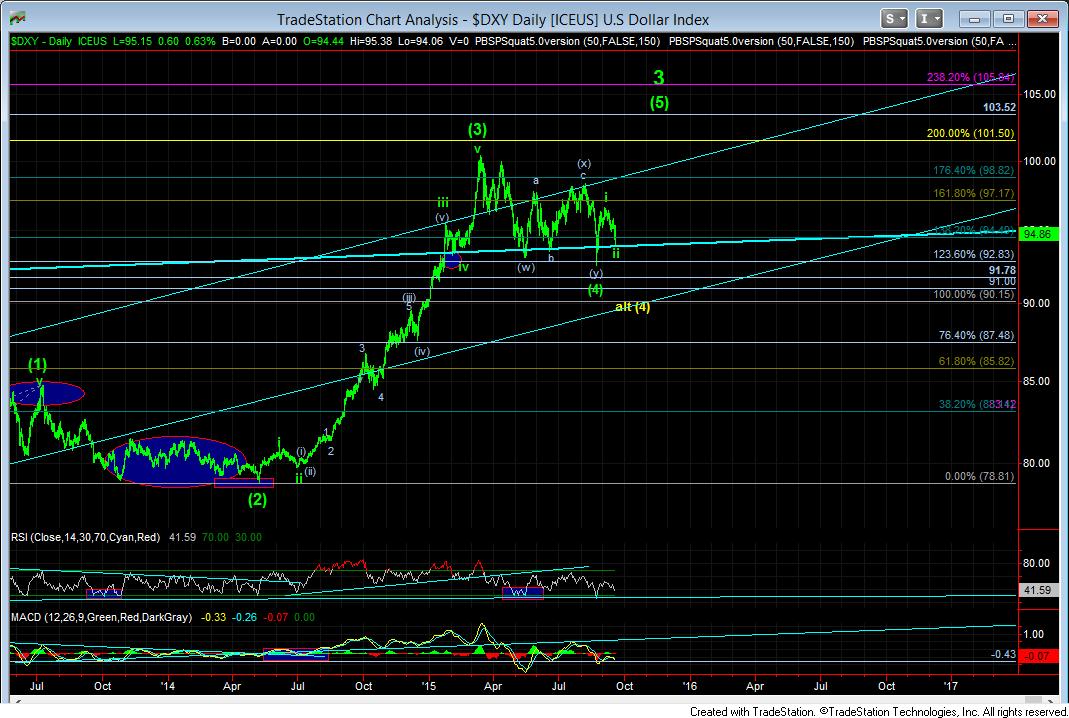Click the TradeStation app icon in title bar

click(17, 18)
